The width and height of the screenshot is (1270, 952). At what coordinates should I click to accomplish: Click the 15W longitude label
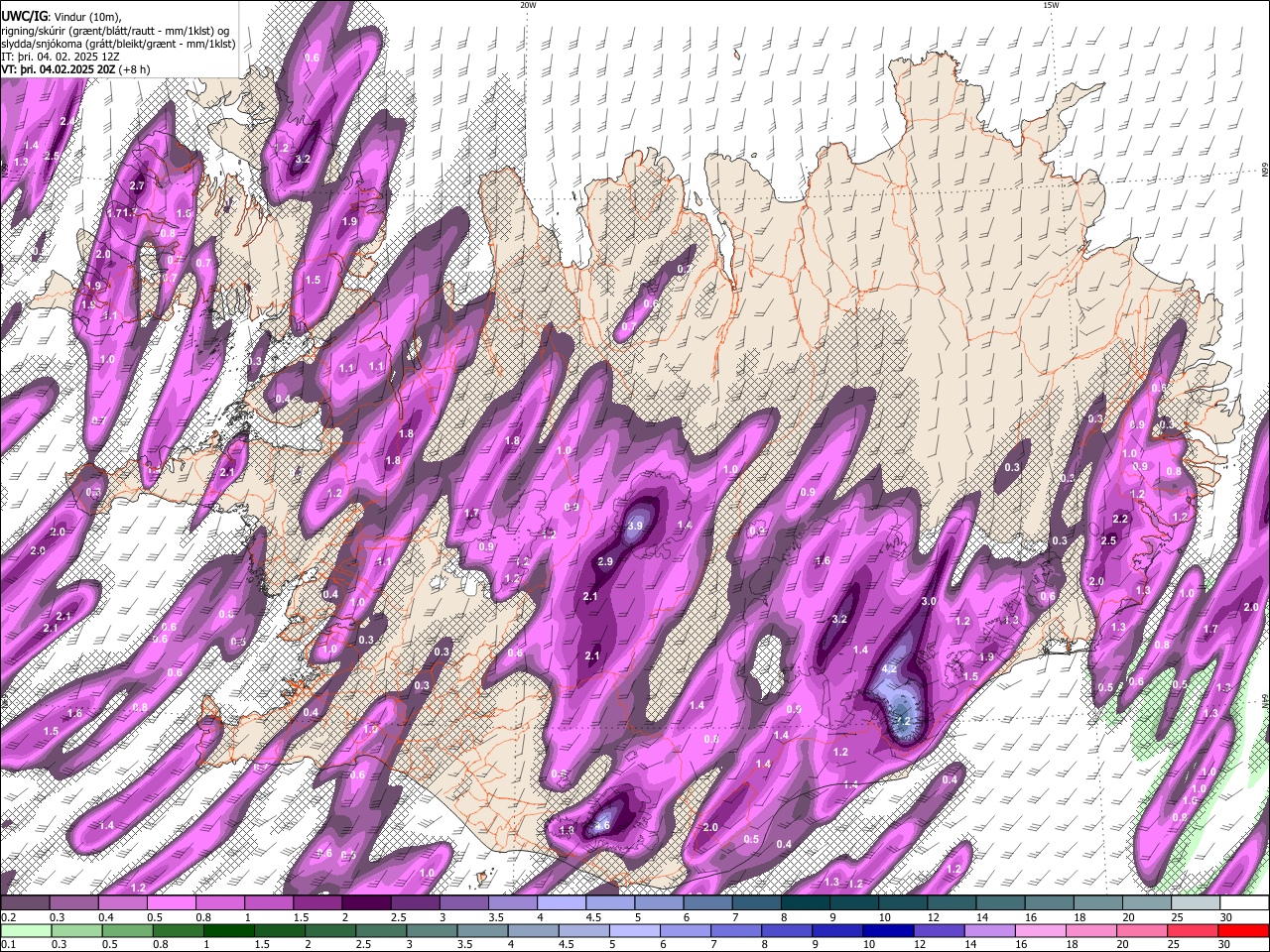click(x=1051, y=5)
